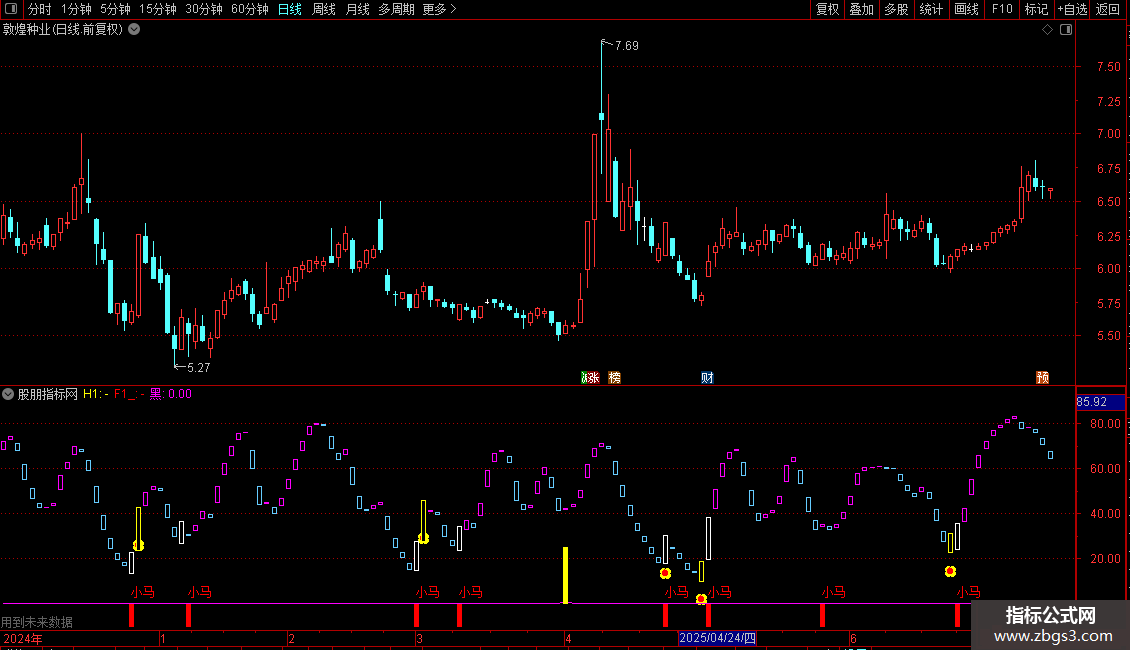The height and width of the screenshot is (650, 1130).
Task: Click the 标记 mark button
Action: pyautogui.click(x=1036, y=9)
